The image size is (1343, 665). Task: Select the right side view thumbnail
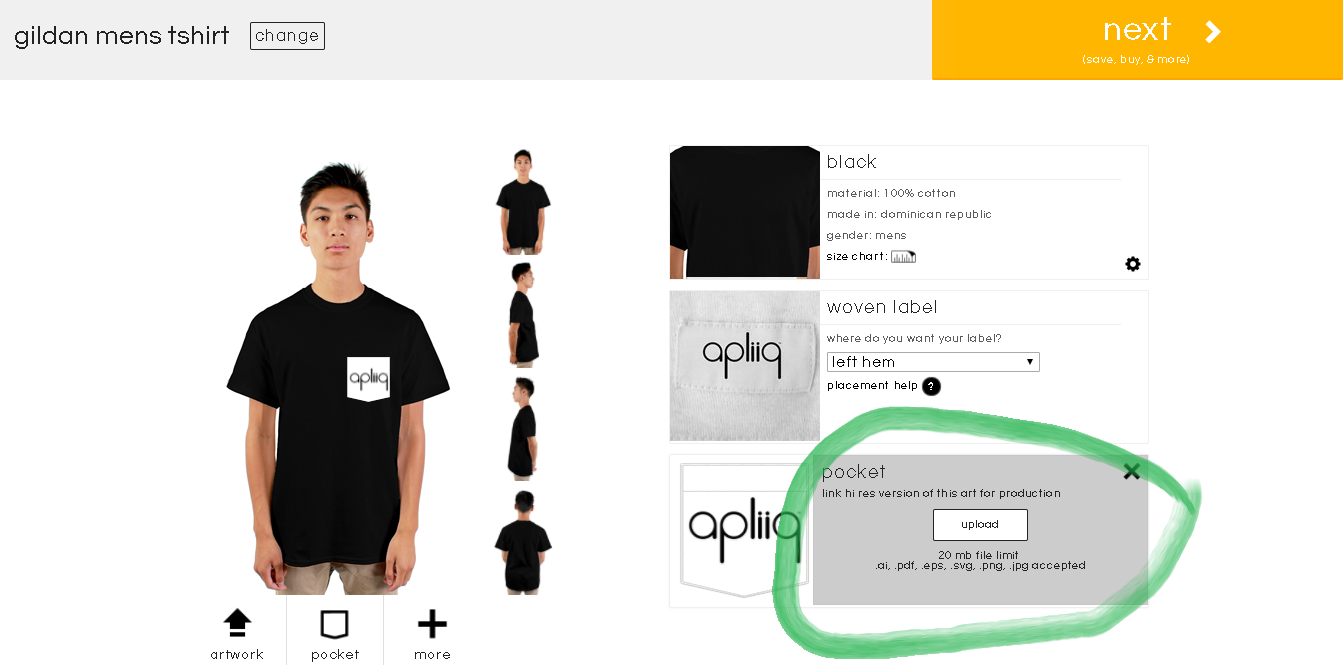[523, 429]
